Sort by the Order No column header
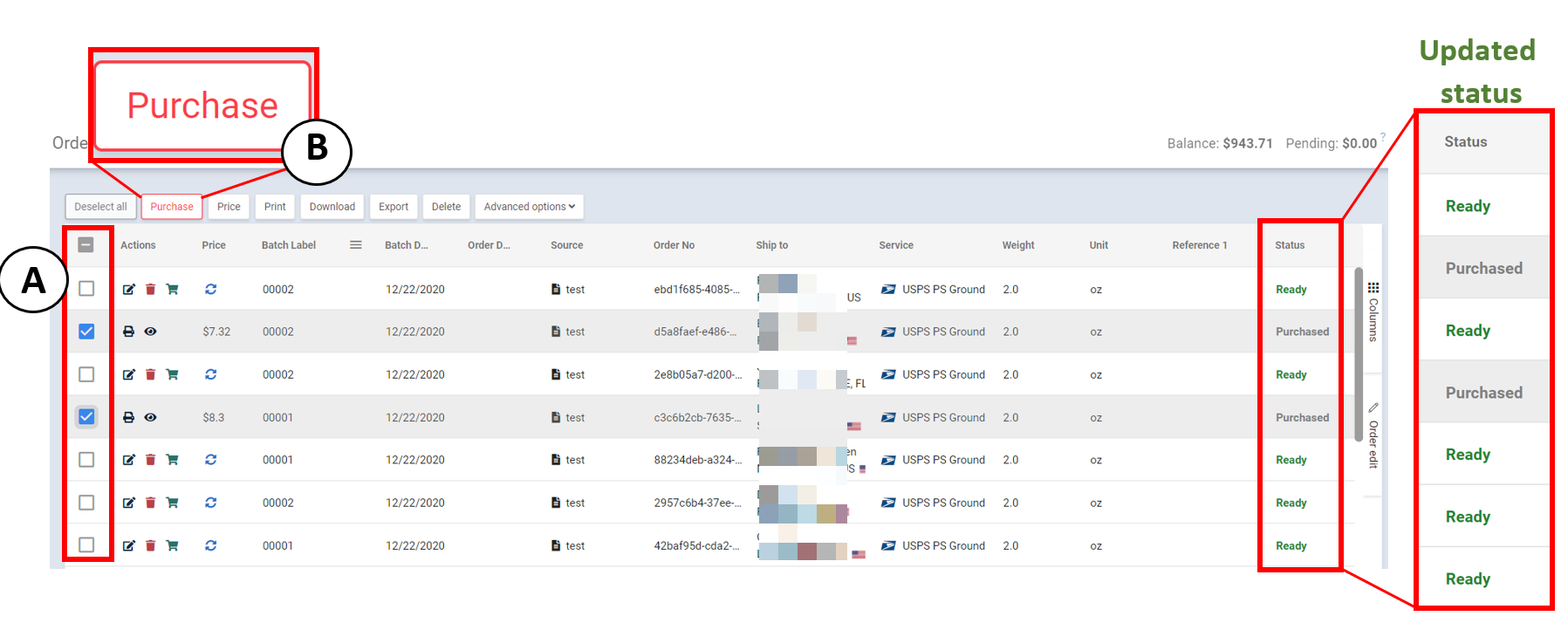1568x623 pixels. (x=674, y=245)
